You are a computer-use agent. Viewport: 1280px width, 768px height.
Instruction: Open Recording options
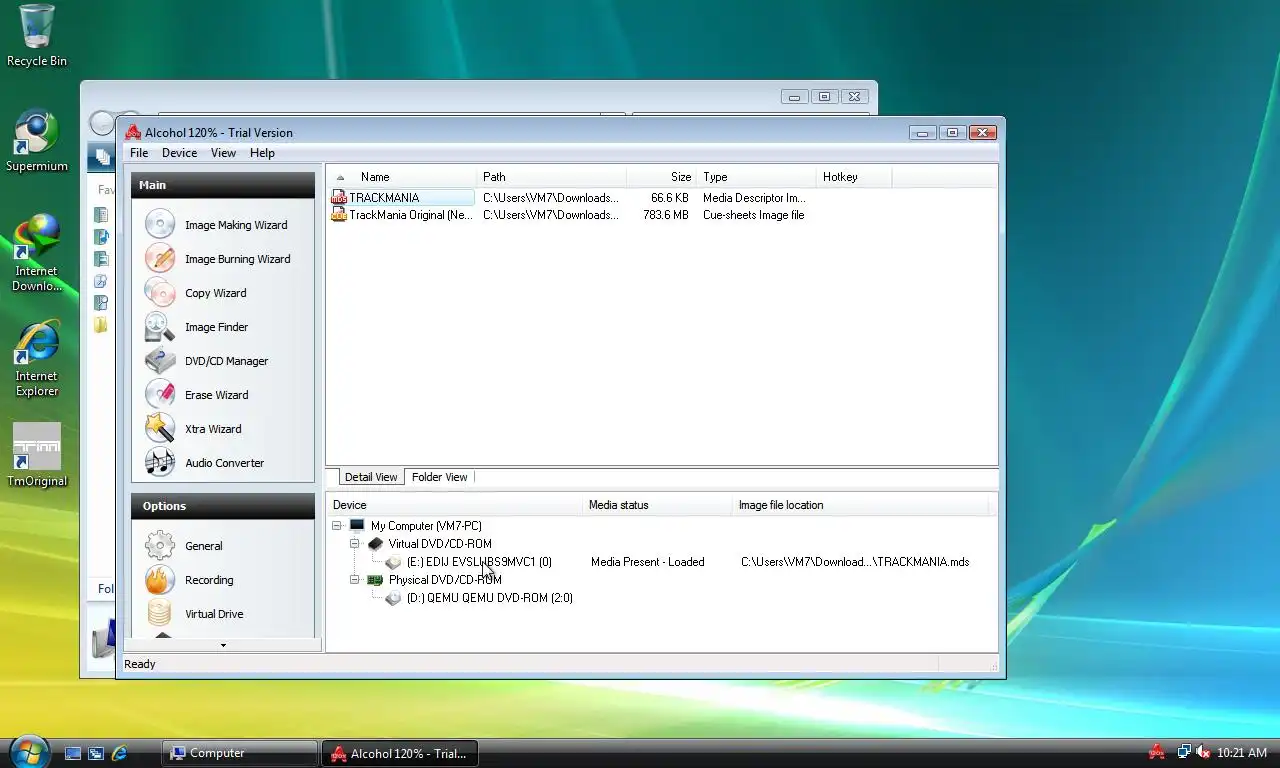(190, 580)
